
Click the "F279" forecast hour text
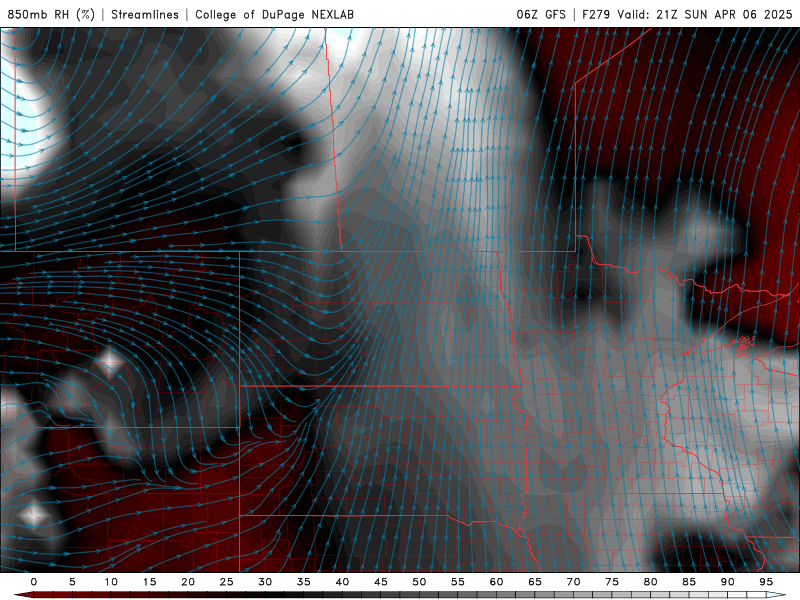point(595,14)
